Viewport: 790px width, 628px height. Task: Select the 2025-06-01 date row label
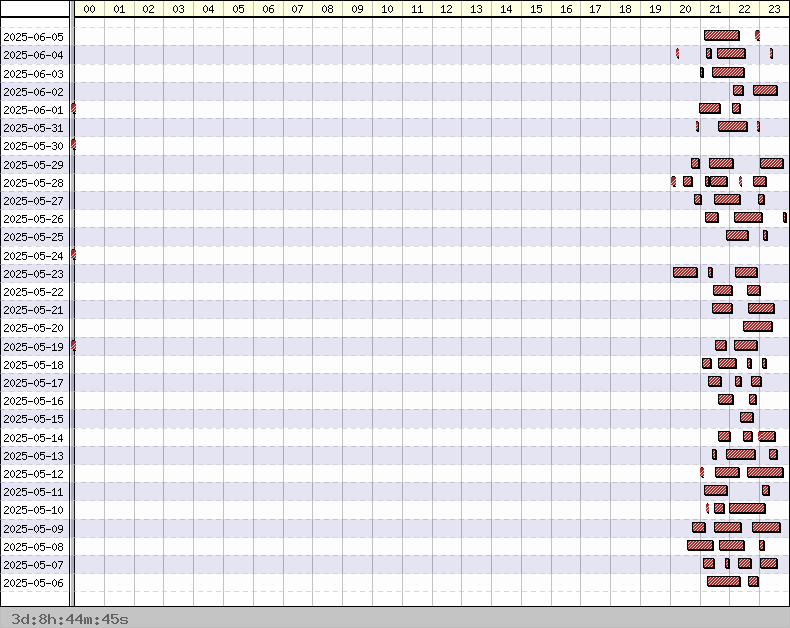tap(34, 110)
